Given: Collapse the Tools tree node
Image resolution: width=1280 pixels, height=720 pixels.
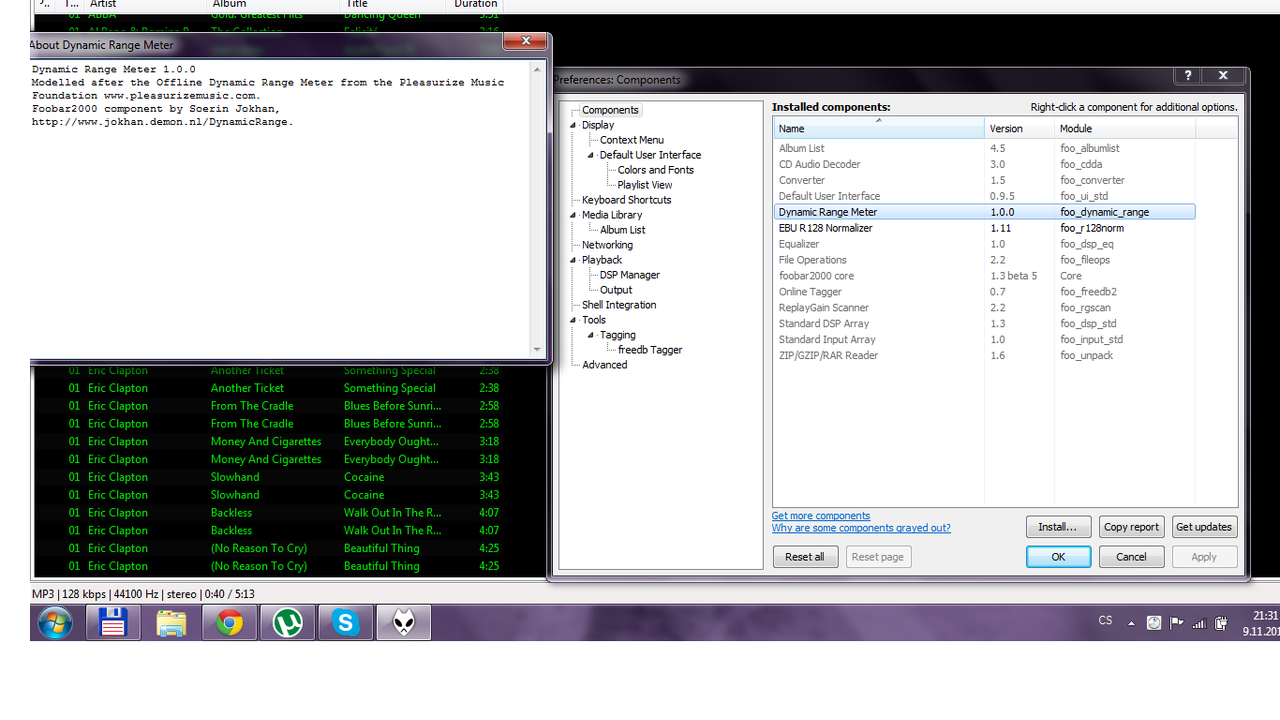Looking at the screenshot, I should pyautogui.click(x=574, y=320).
